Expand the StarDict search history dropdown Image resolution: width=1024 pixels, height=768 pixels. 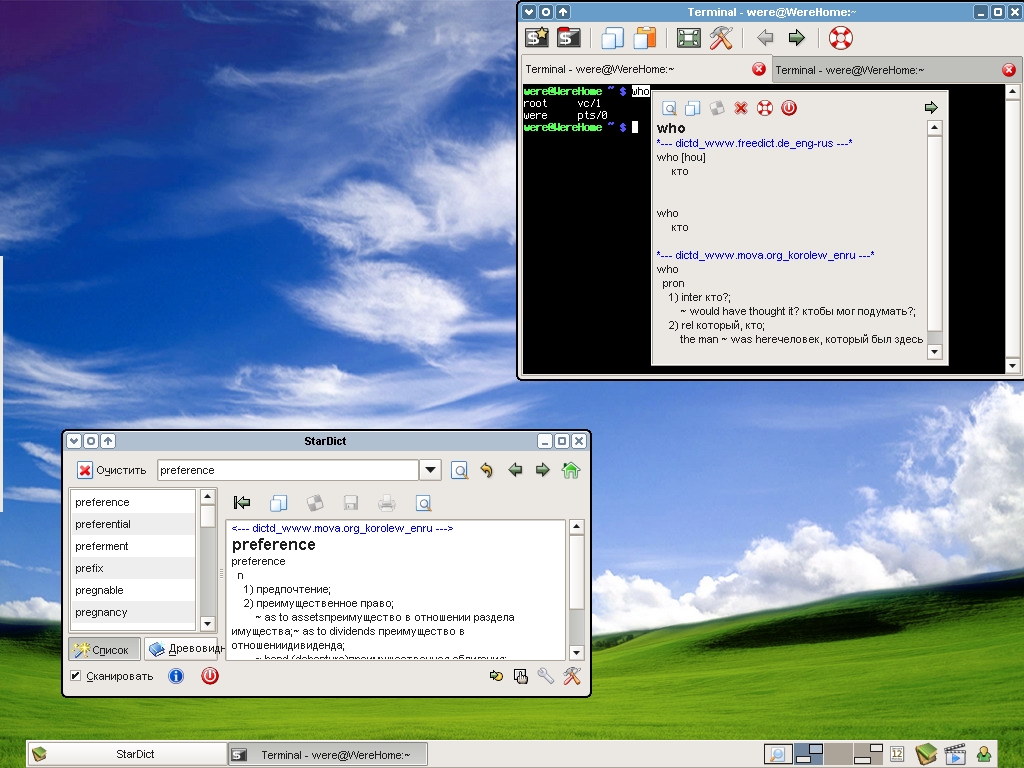(x=430, y=470)
